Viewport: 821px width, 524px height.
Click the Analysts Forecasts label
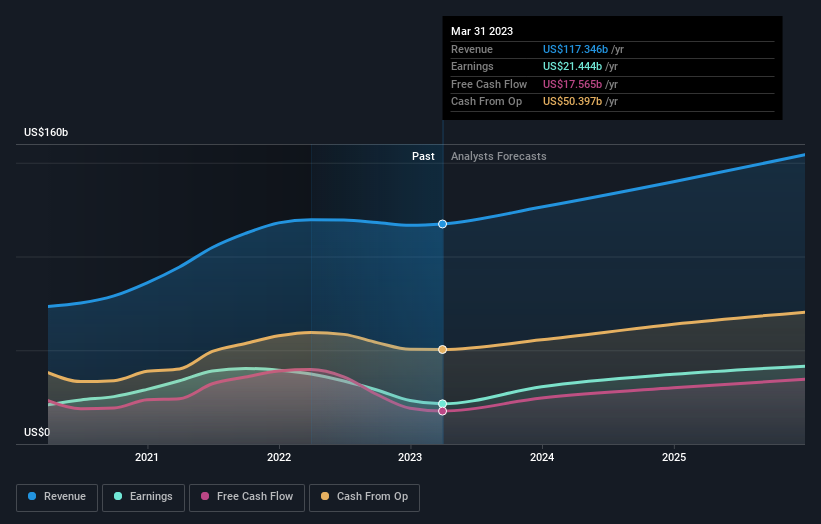(x=498, y=156)
